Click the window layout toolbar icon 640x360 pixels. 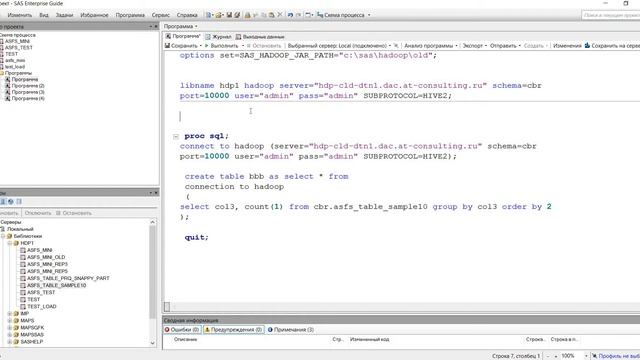pyautogui.click(x=308, y=15)
